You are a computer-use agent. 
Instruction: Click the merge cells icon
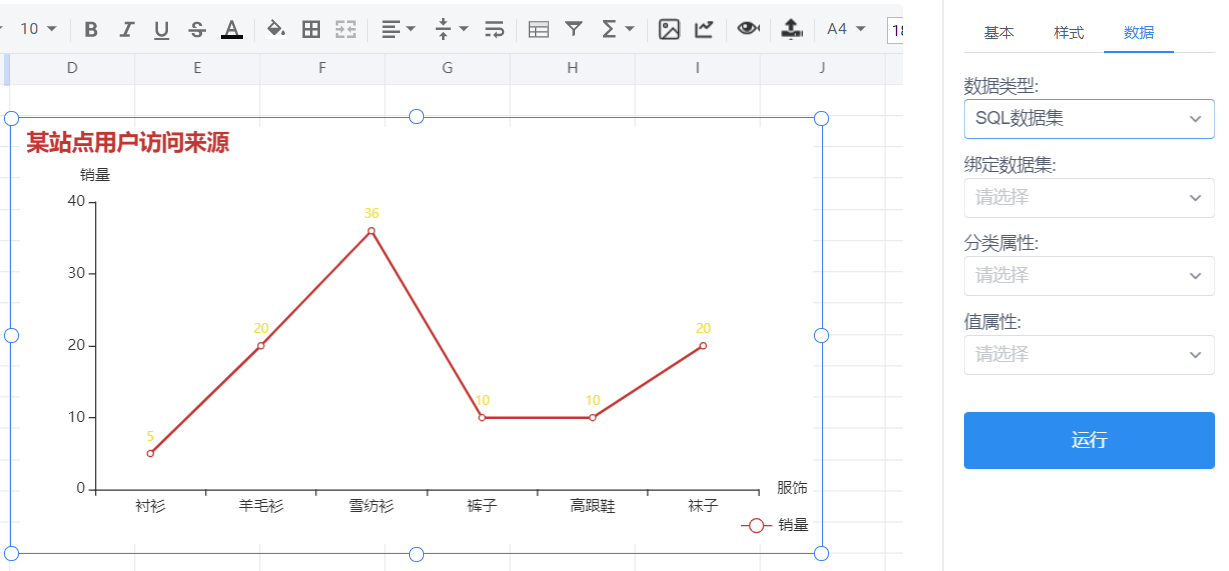(x=346, y=29)
